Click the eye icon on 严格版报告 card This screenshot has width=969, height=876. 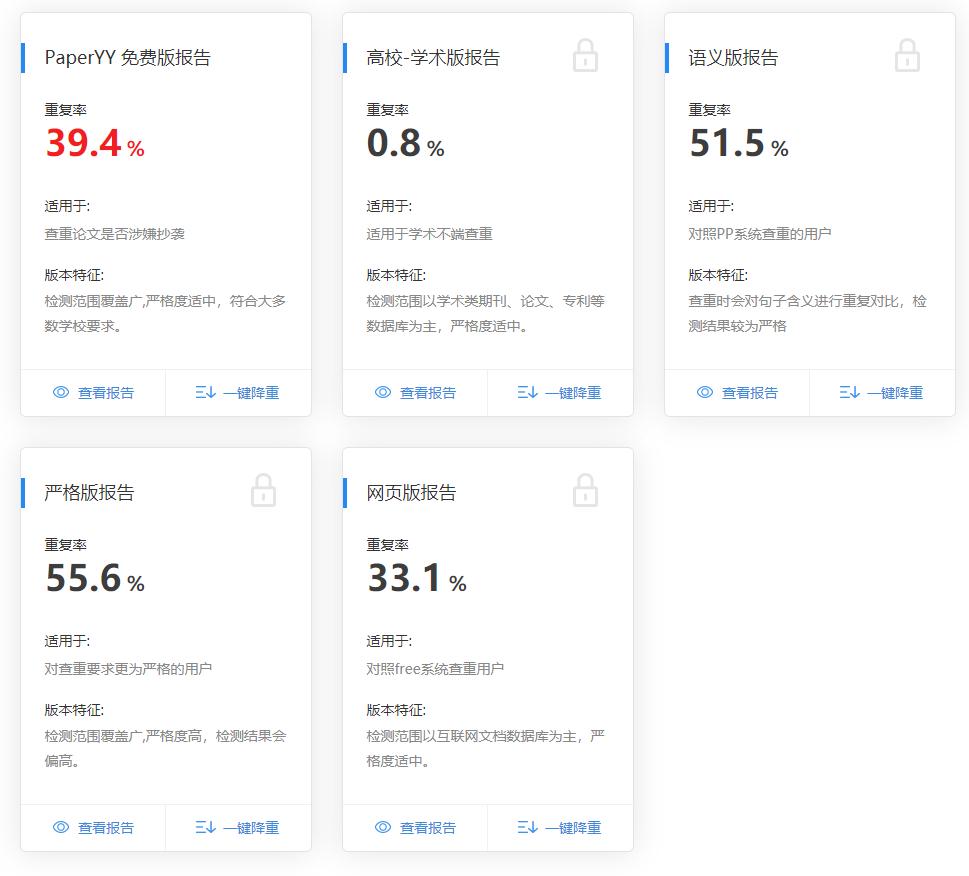click(x=62, y=827)
